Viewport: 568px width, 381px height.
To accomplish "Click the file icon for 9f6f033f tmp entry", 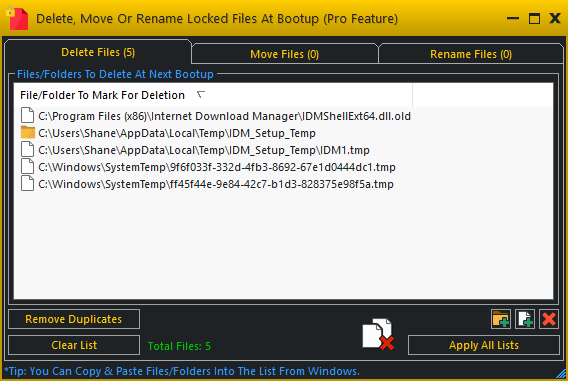I will point(28,167).
